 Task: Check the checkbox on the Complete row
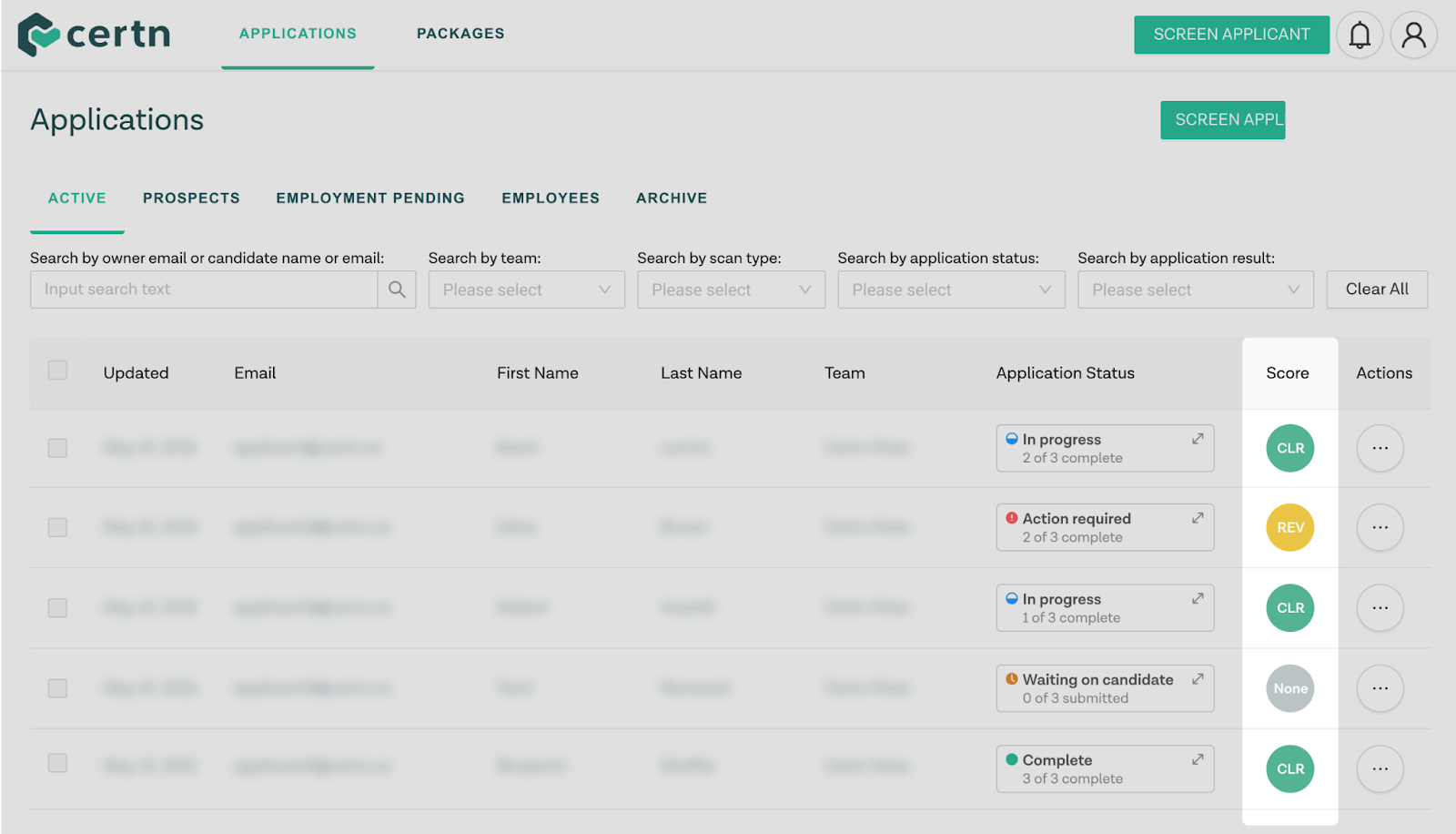(x=57, y=766)
